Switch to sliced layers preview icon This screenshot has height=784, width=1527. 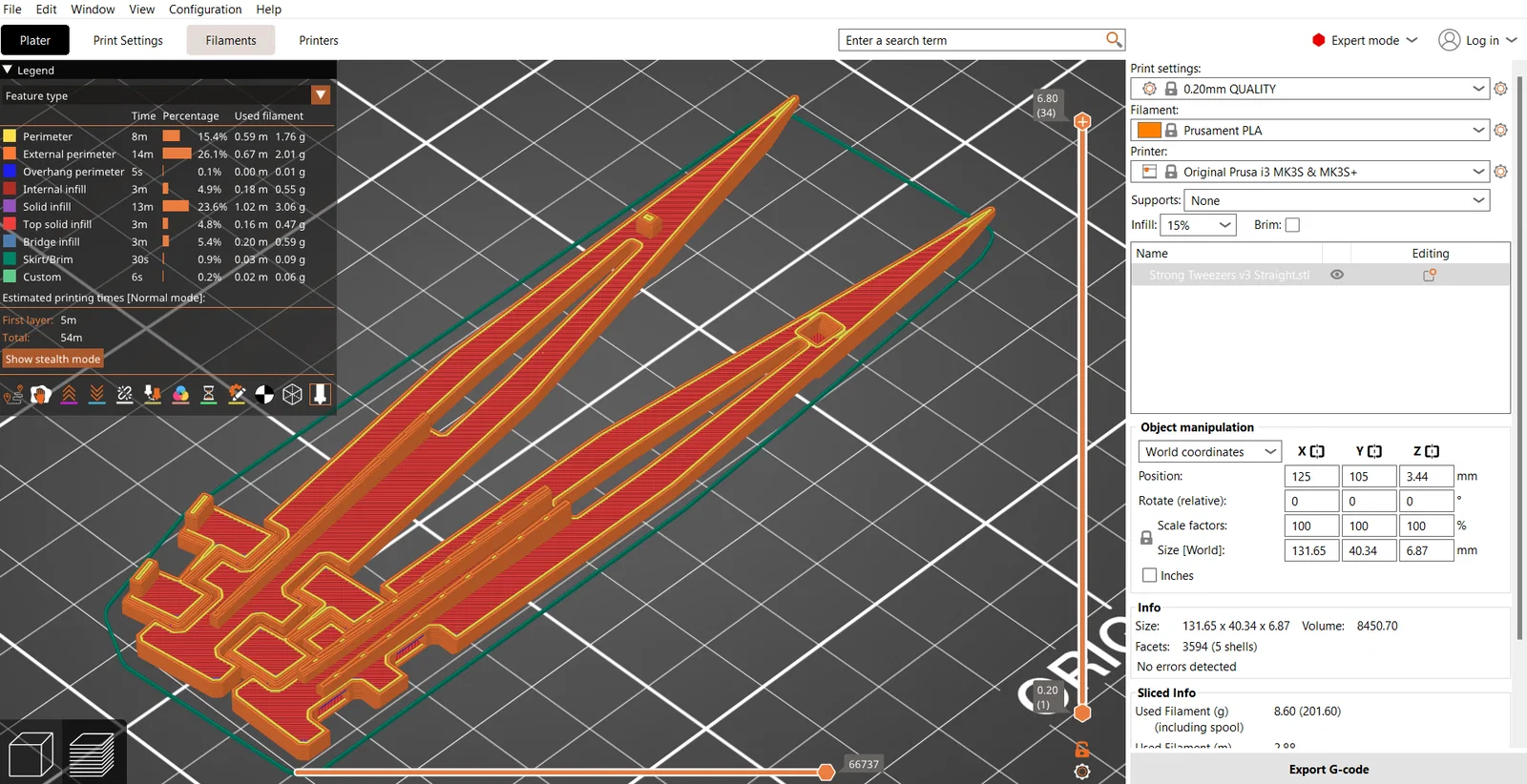(x=93, y=754)
